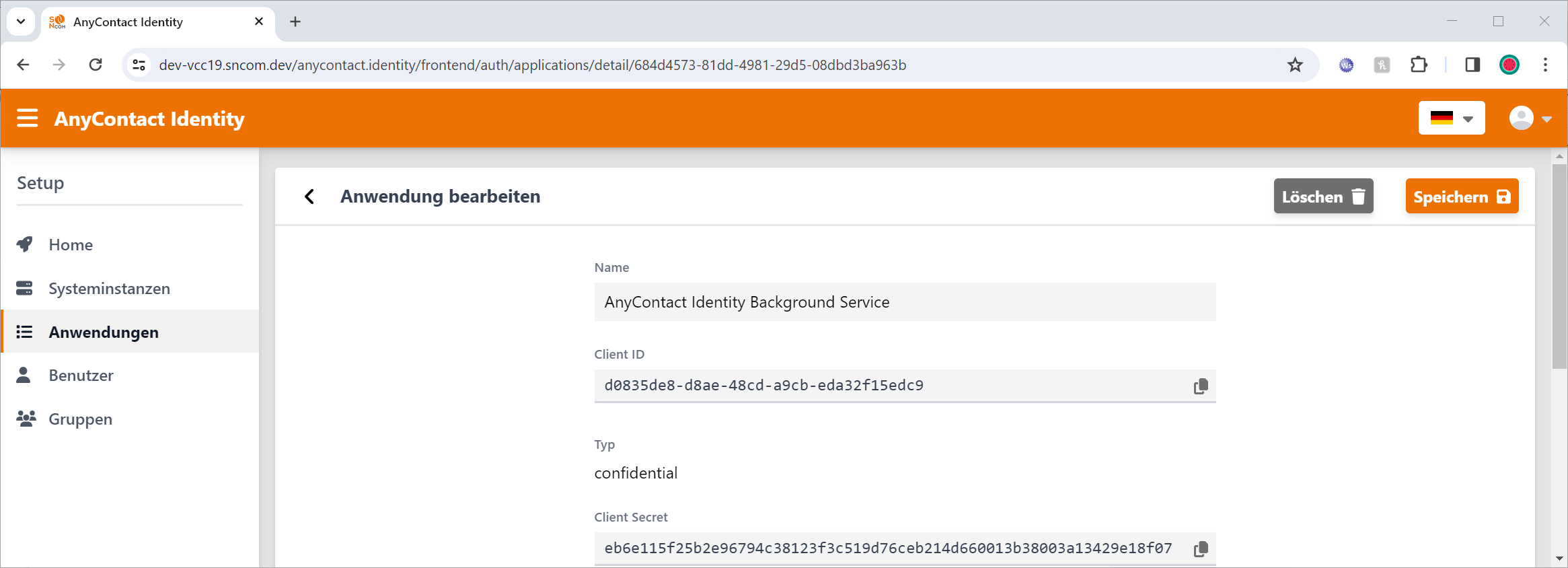Open the tab search dropdown
The width and height of the screenshot is (1568, 568).
point(21,22)
